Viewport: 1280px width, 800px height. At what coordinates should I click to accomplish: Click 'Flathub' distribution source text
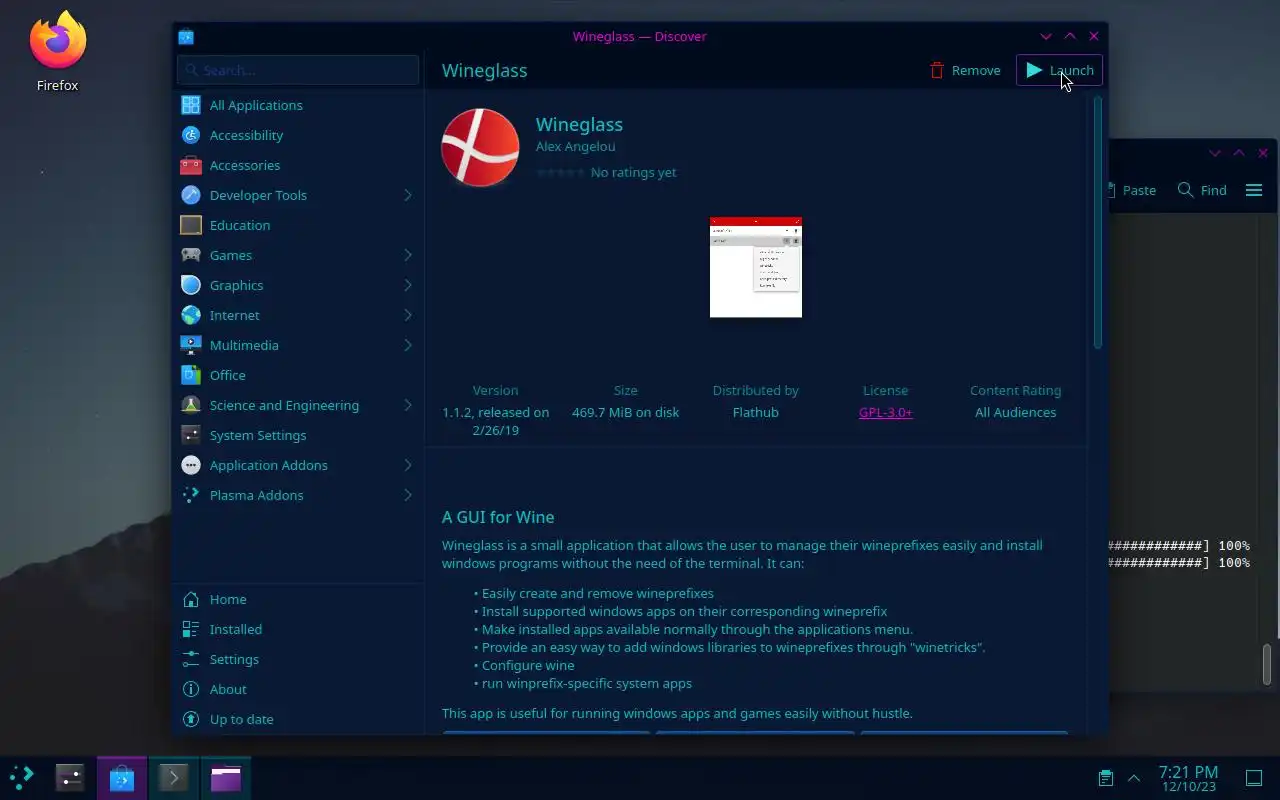click(x=756, y=412)
